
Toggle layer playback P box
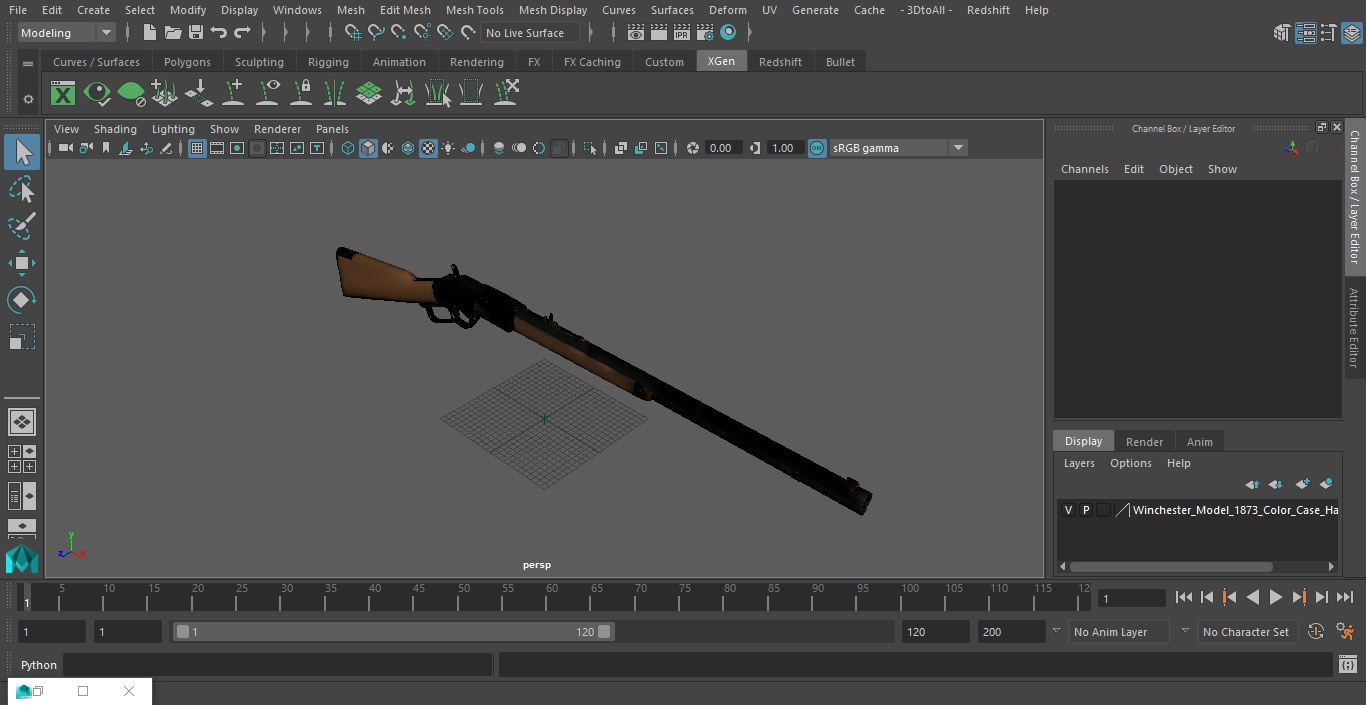coord(1086,510)
